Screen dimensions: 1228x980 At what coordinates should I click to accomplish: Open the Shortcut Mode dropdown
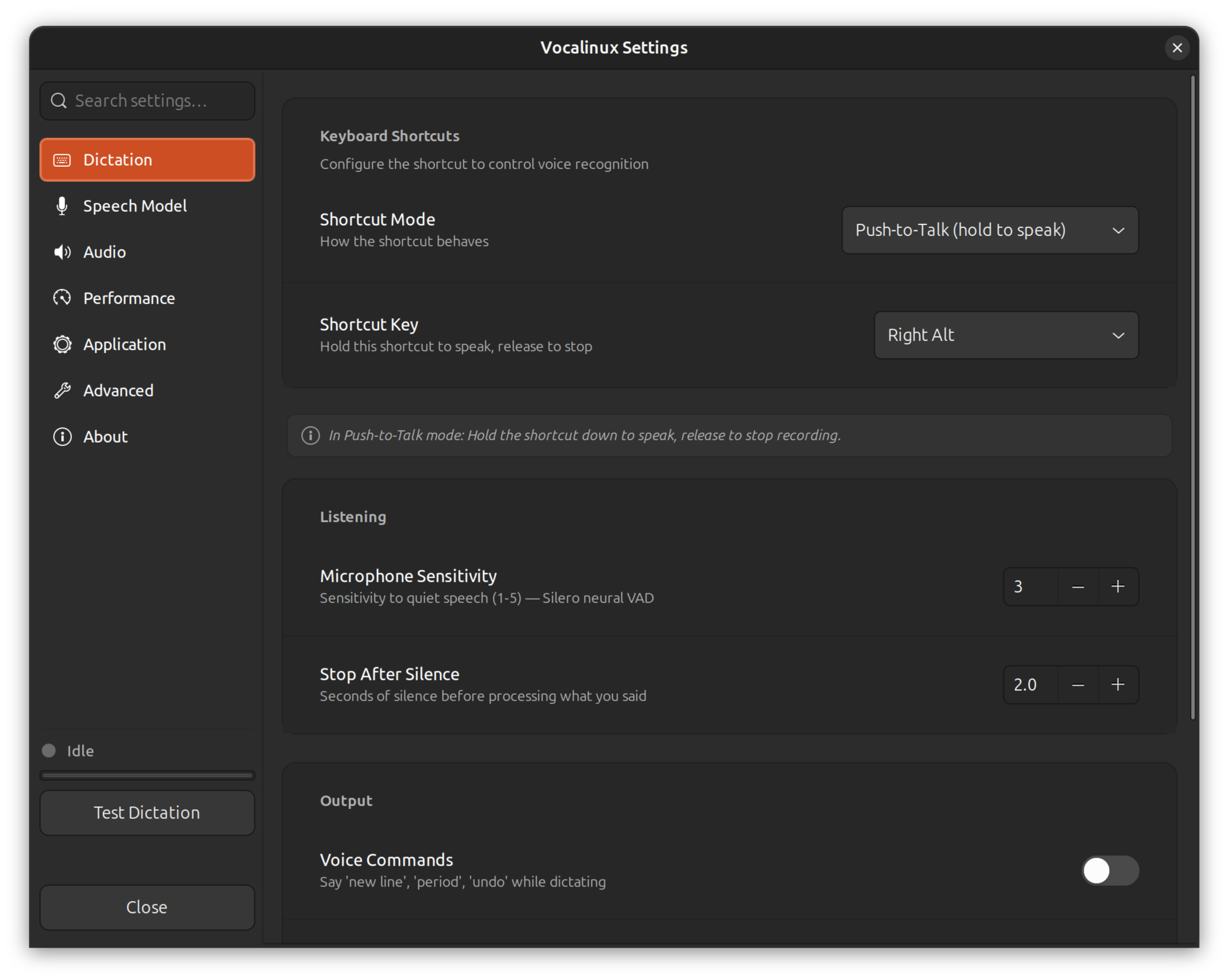click(990, 230)
